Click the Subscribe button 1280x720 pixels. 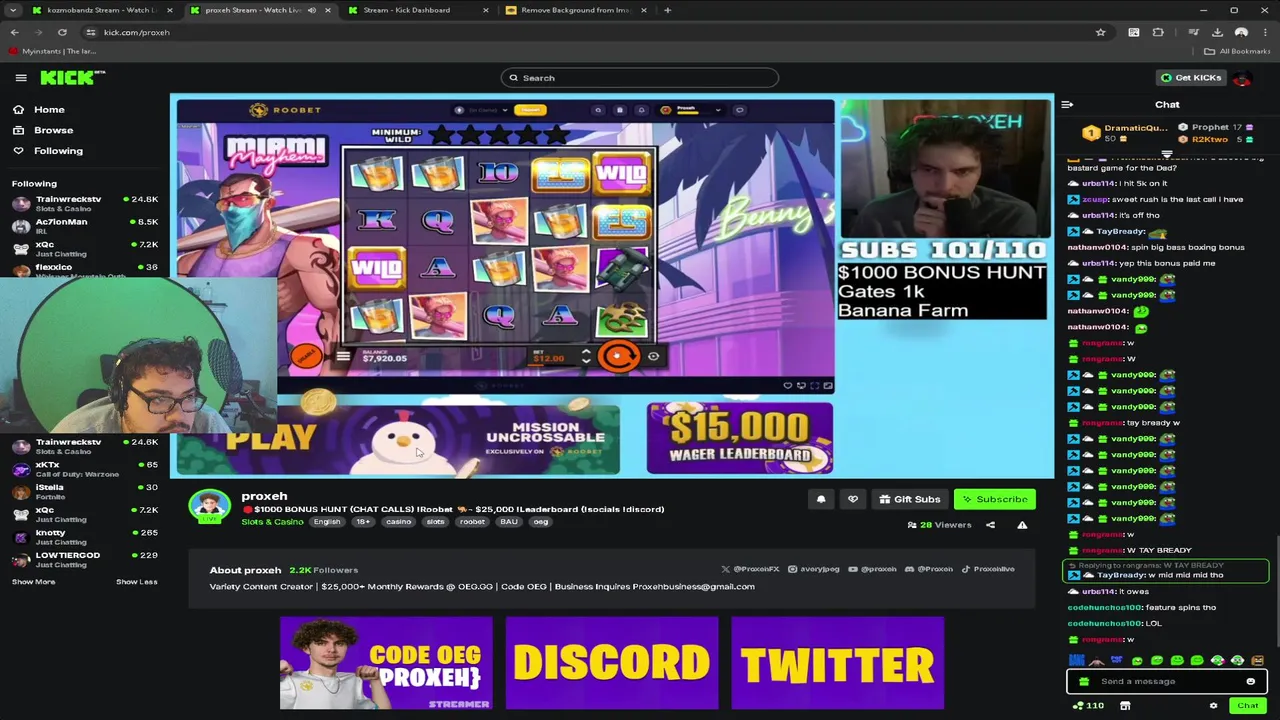point(995,499)
